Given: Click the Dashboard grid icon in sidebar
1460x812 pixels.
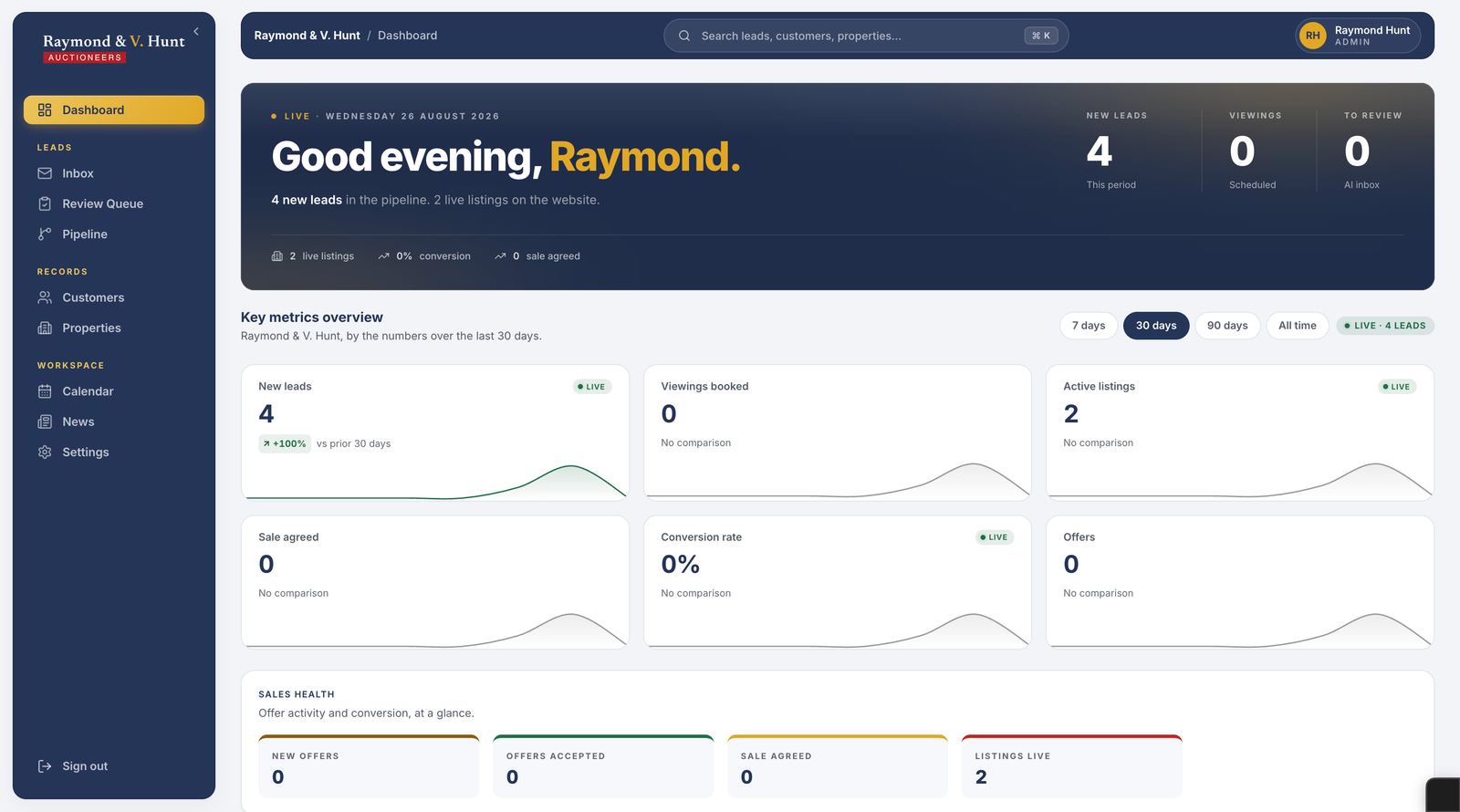Looking at the screenshot, I should (x=45, y=110).
